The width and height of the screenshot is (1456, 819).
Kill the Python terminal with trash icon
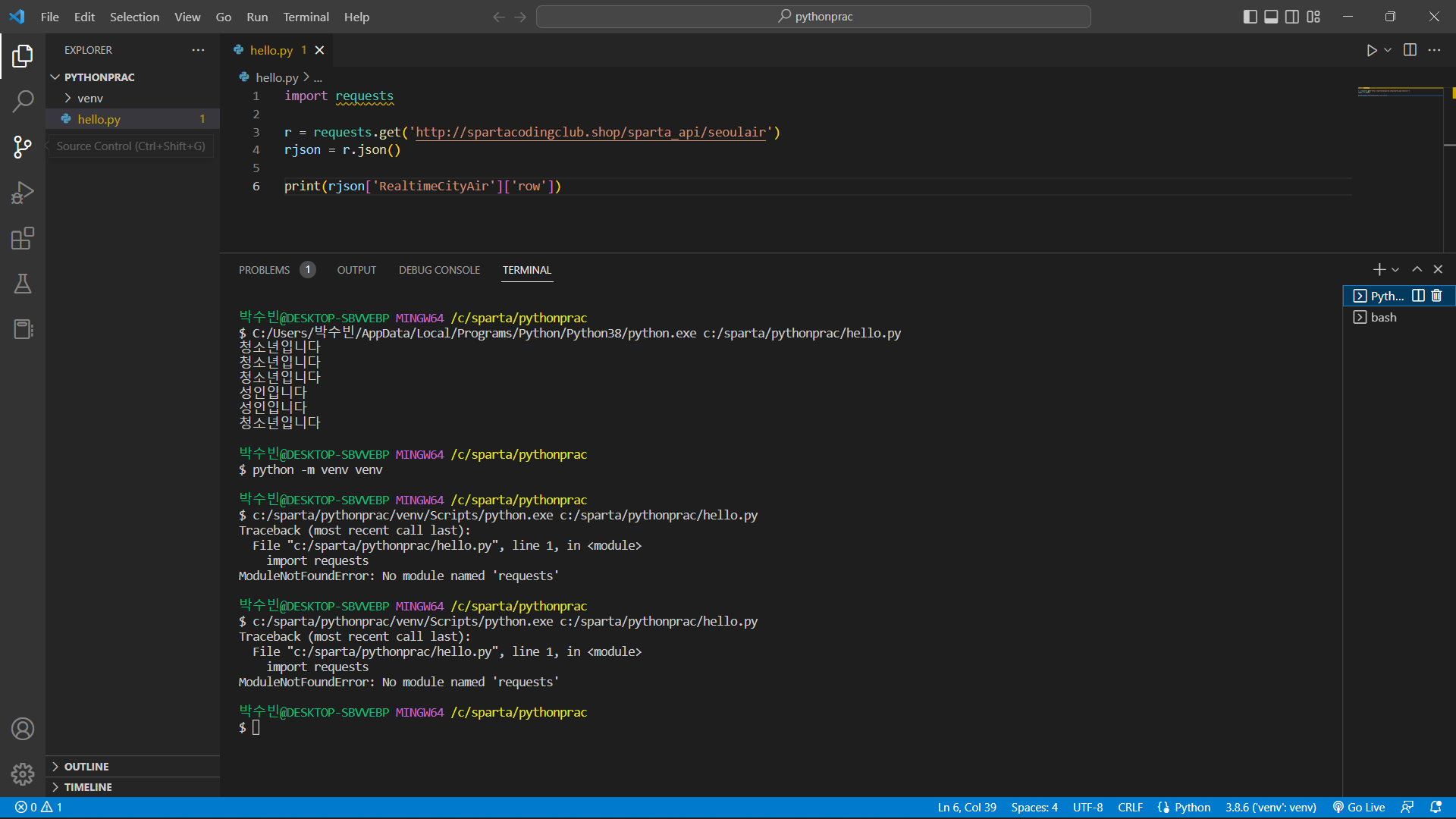(1436, 296)
